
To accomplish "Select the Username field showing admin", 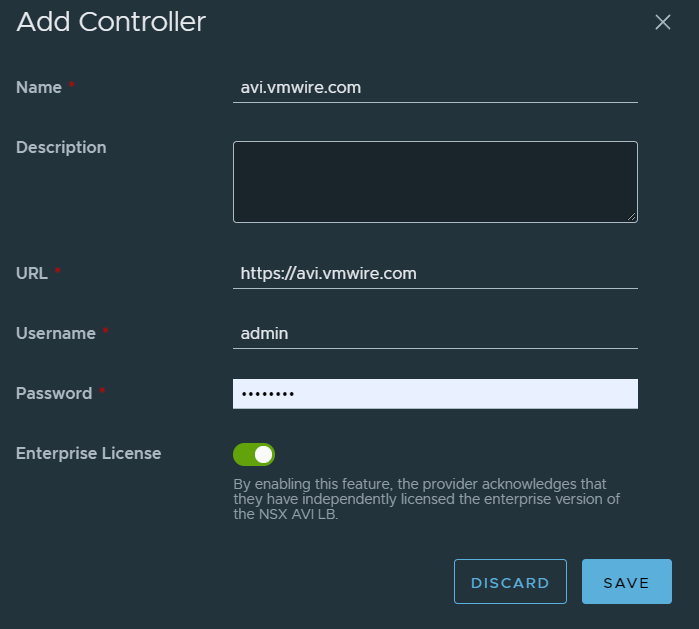I will [x=435, y=334].
